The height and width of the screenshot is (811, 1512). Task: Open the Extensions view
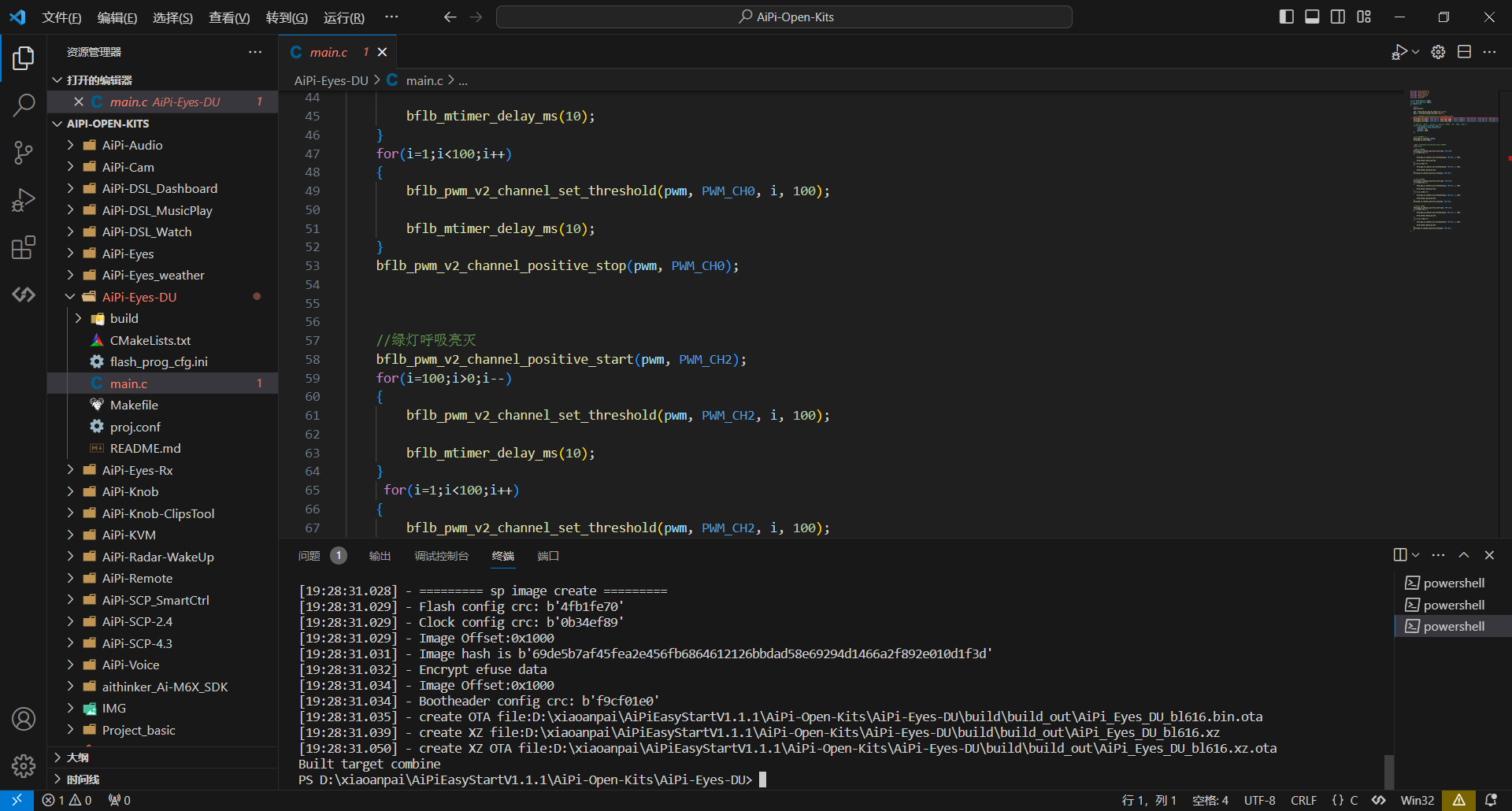click(24, 247)
